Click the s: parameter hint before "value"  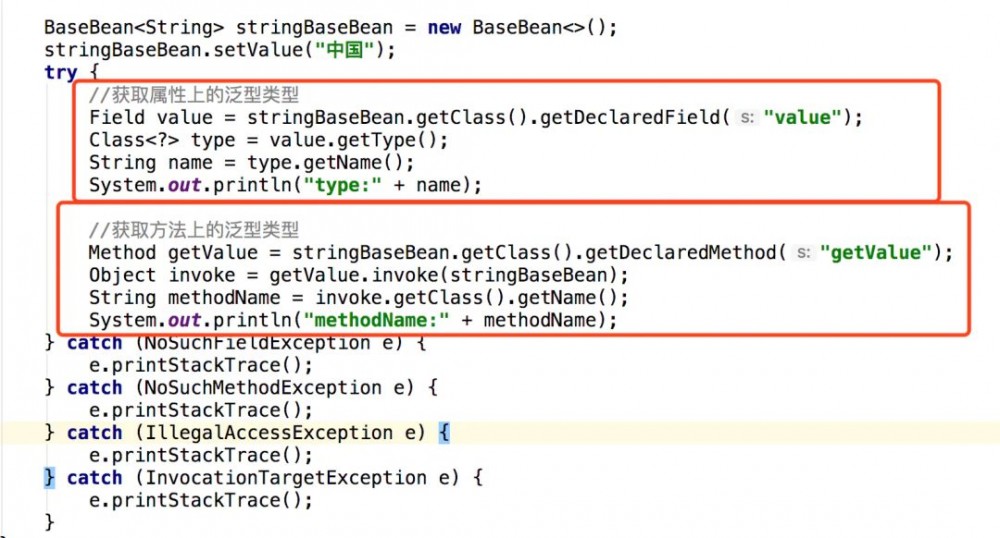coord(747,118)
